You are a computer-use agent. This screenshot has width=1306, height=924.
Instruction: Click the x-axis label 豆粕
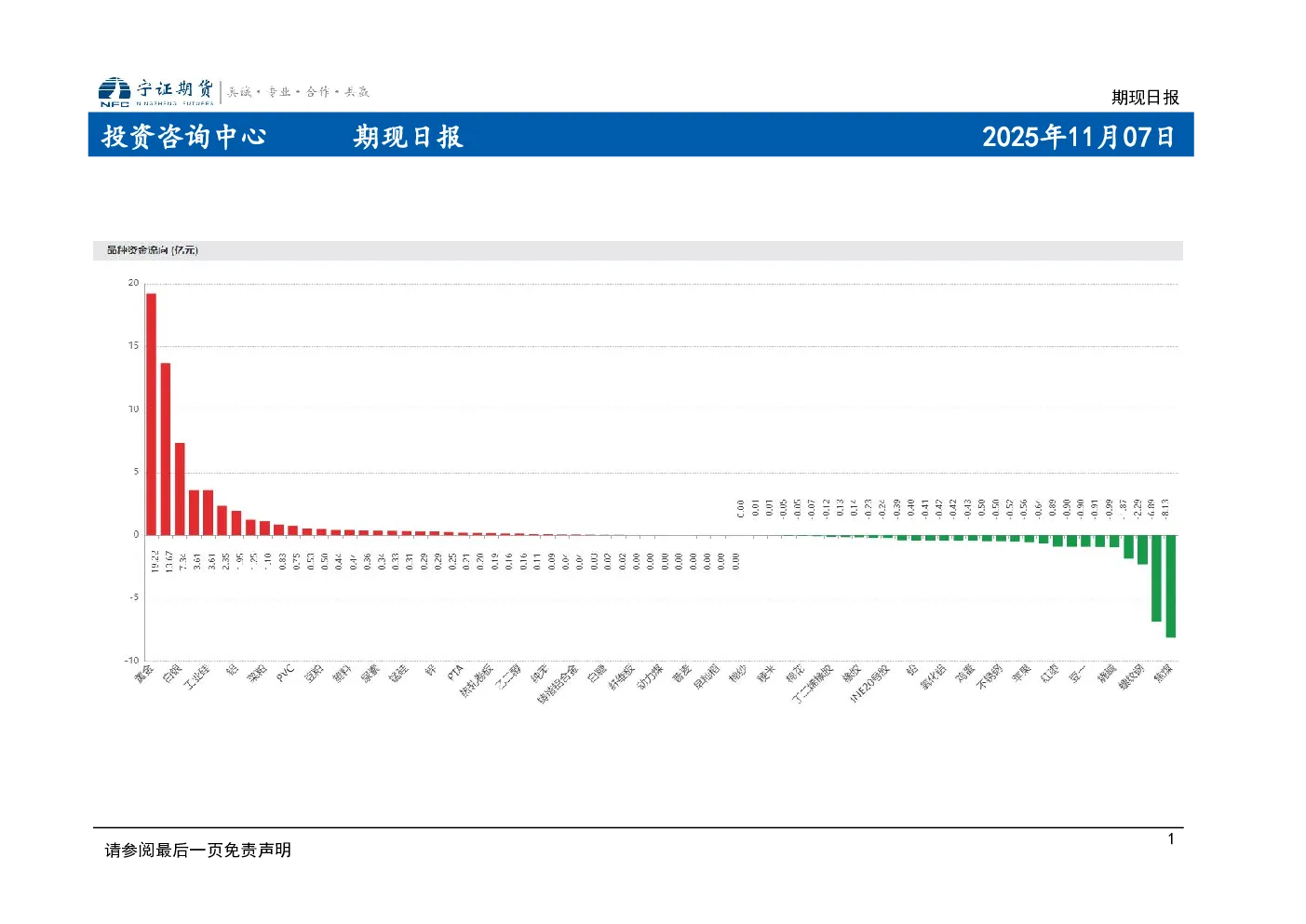(314, 675)
